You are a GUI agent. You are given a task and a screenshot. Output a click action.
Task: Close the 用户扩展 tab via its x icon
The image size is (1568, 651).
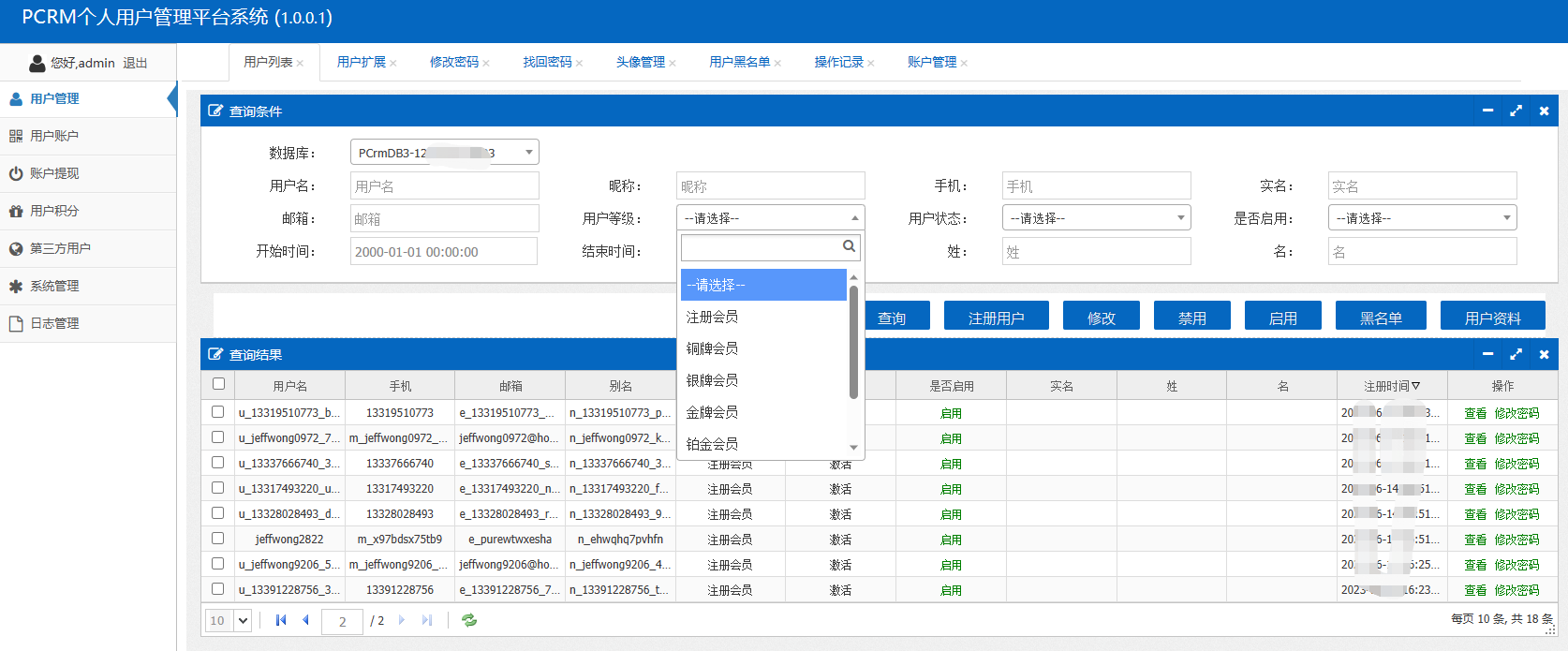[x=393, y=64]
